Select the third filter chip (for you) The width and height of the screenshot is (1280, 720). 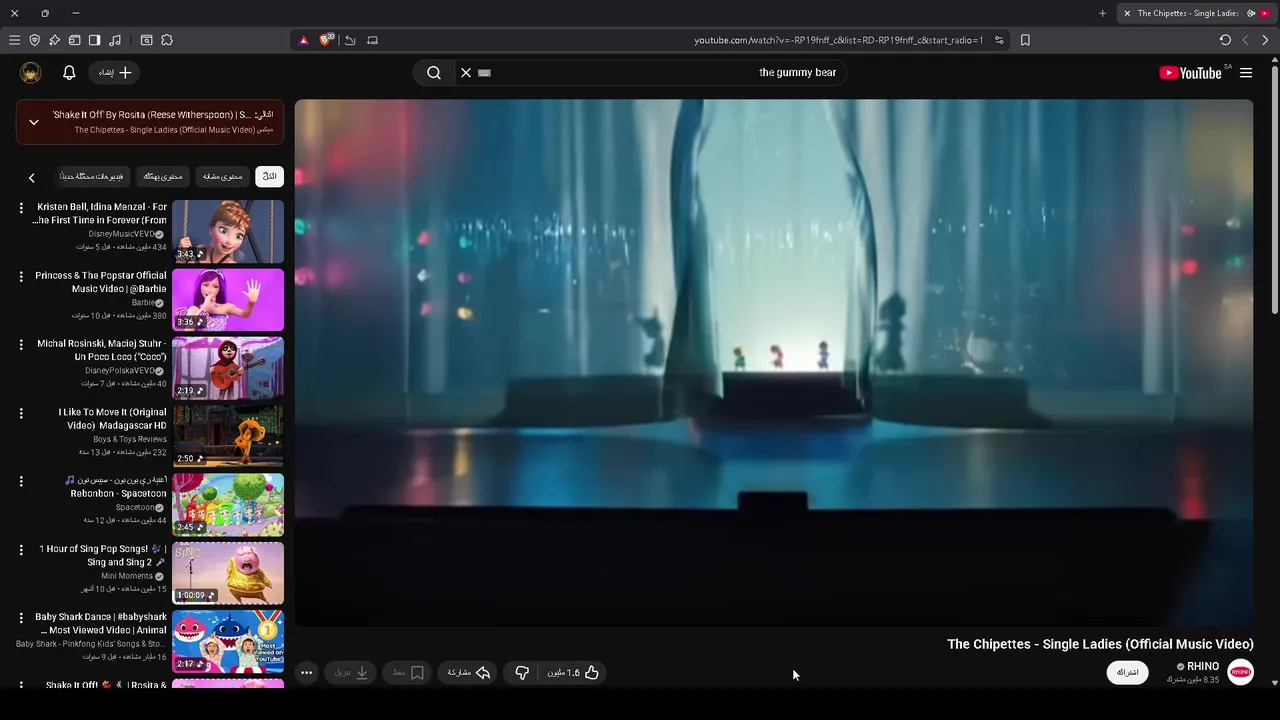163,177
